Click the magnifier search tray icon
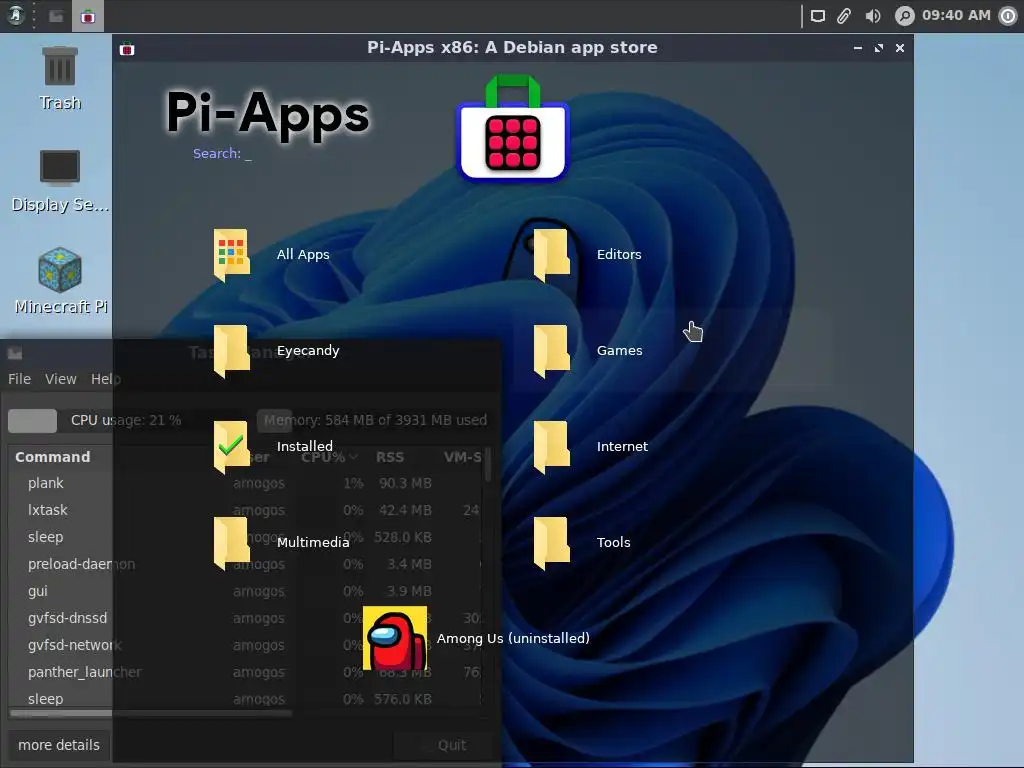The image size is (1024, 768). (904, 16)
